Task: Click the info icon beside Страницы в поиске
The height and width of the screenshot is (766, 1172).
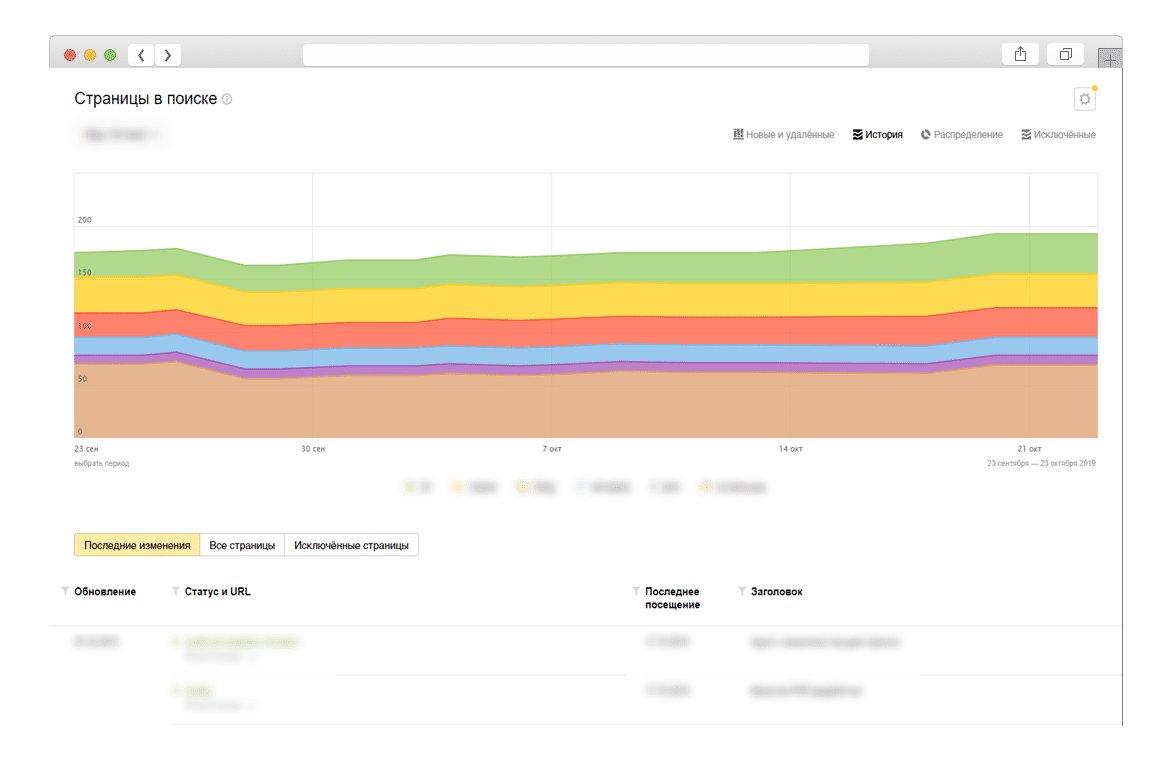Action: tap(227, 99)
